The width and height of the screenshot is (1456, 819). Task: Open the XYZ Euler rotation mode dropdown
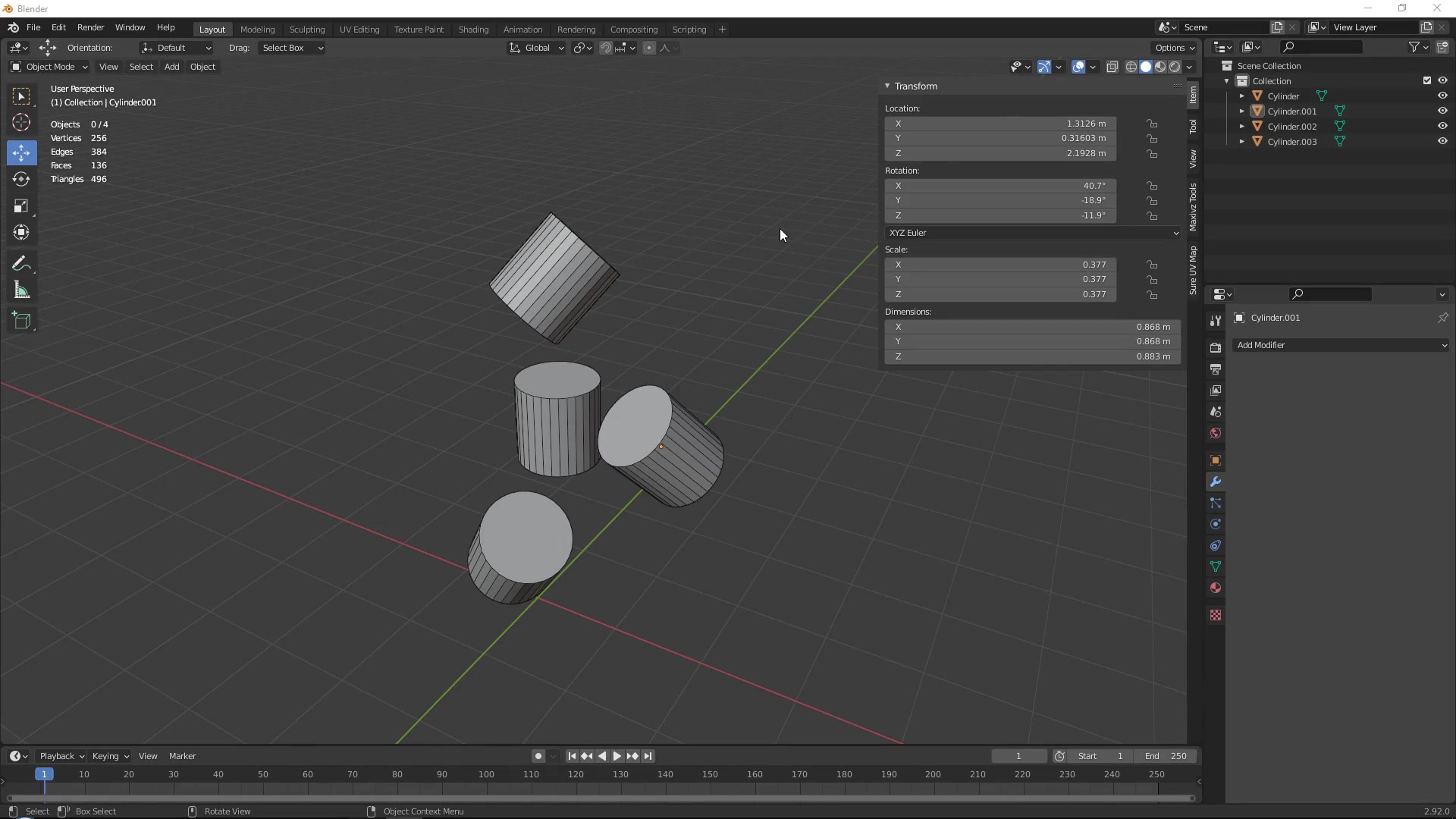tap(1033, 233)
